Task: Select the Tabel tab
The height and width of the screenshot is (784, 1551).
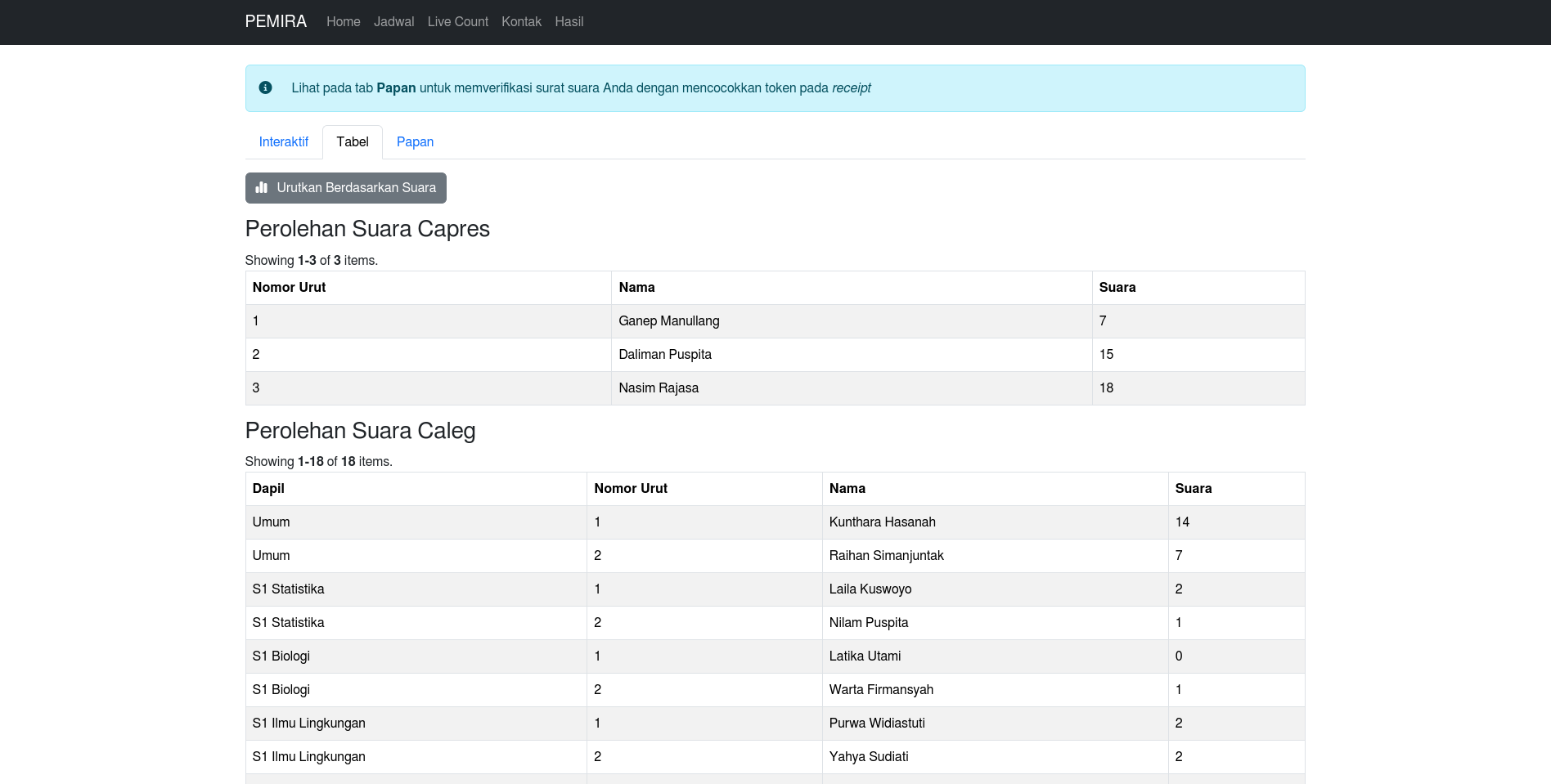Action: click(x=352, y=141)
